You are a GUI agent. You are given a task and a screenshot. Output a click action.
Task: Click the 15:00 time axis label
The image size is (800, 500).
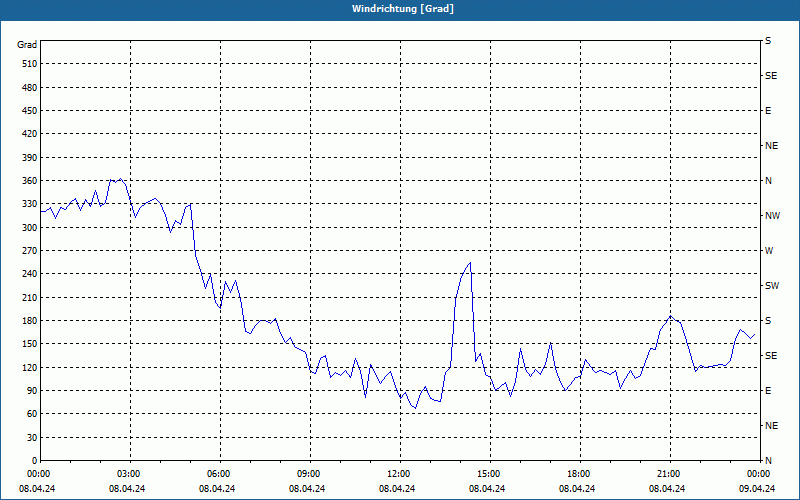click(489, 474)
